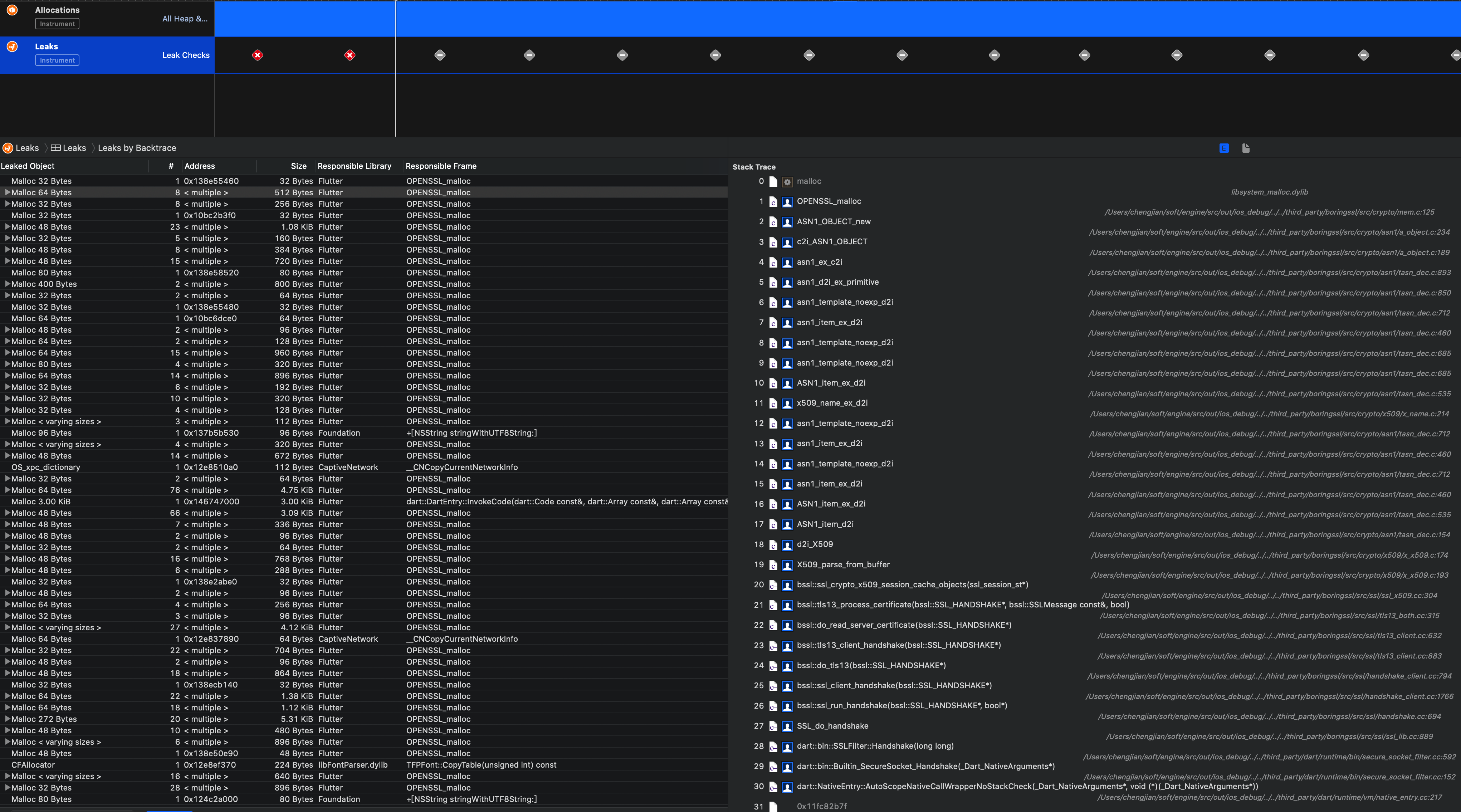Click the Leaks orange breadcrumb icon
The width and height of the screenshot is (1461, 812).
(x=8, y=148)
